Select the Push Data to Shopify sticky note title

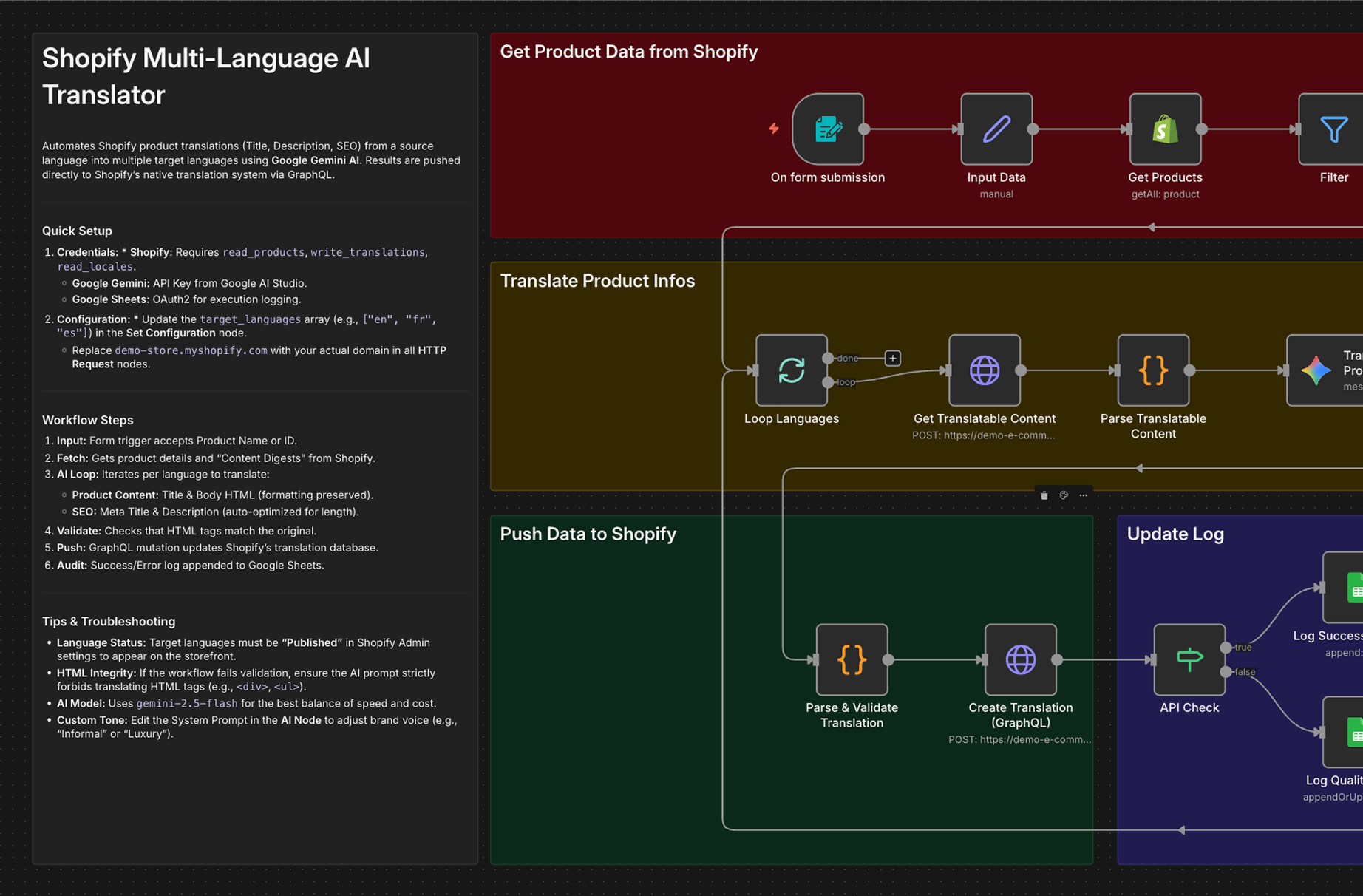coord(588,534)
